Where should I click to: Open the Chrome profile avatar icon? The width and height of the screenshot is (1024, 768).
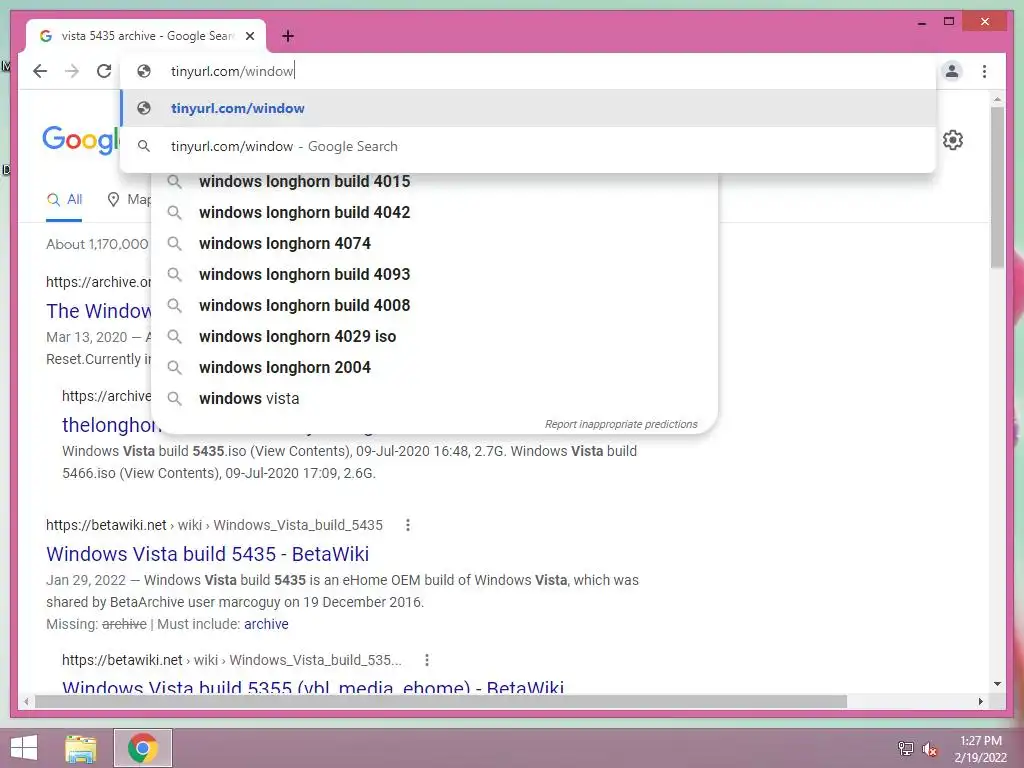952,71
